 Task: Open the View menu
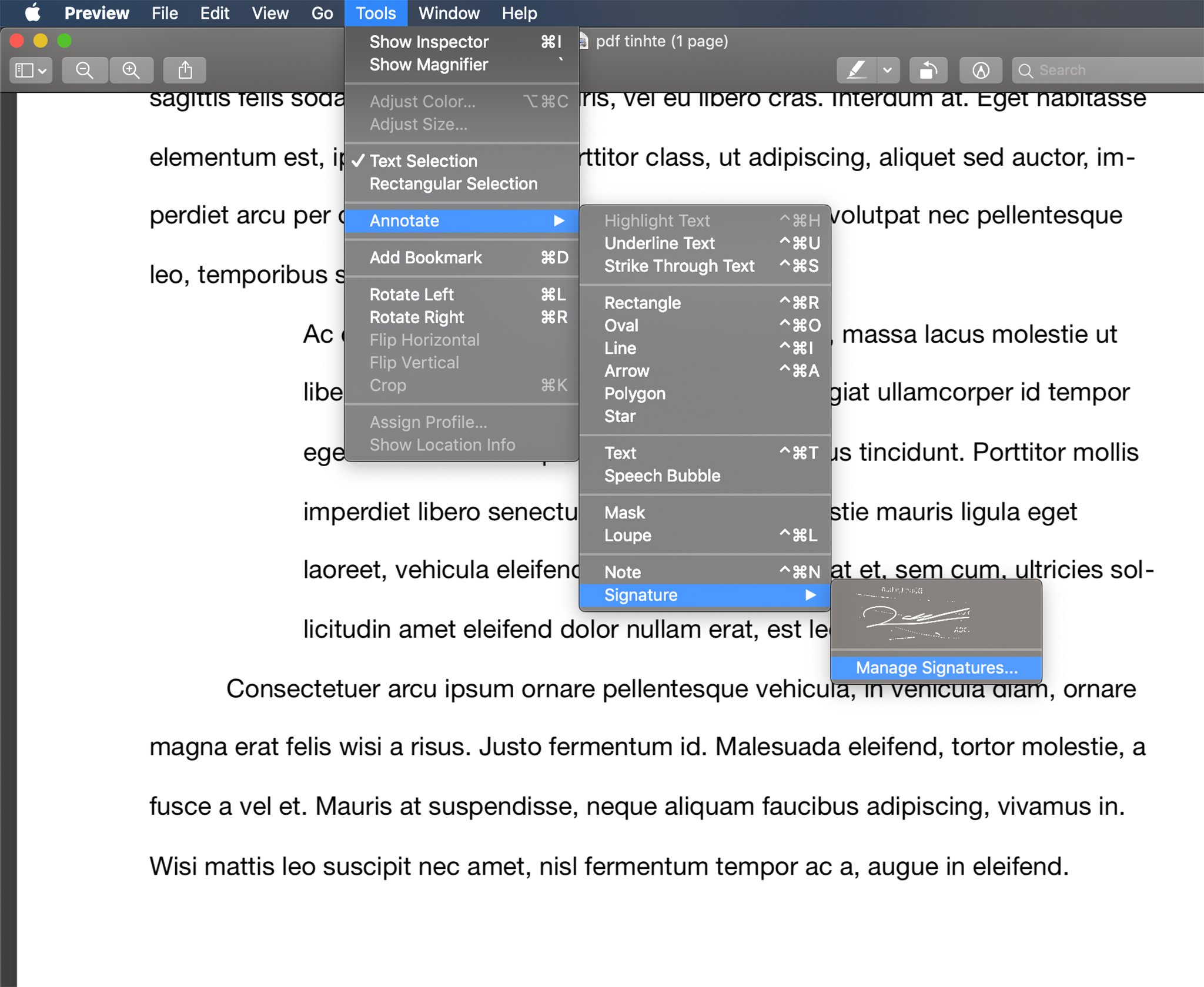click(270, 13)
